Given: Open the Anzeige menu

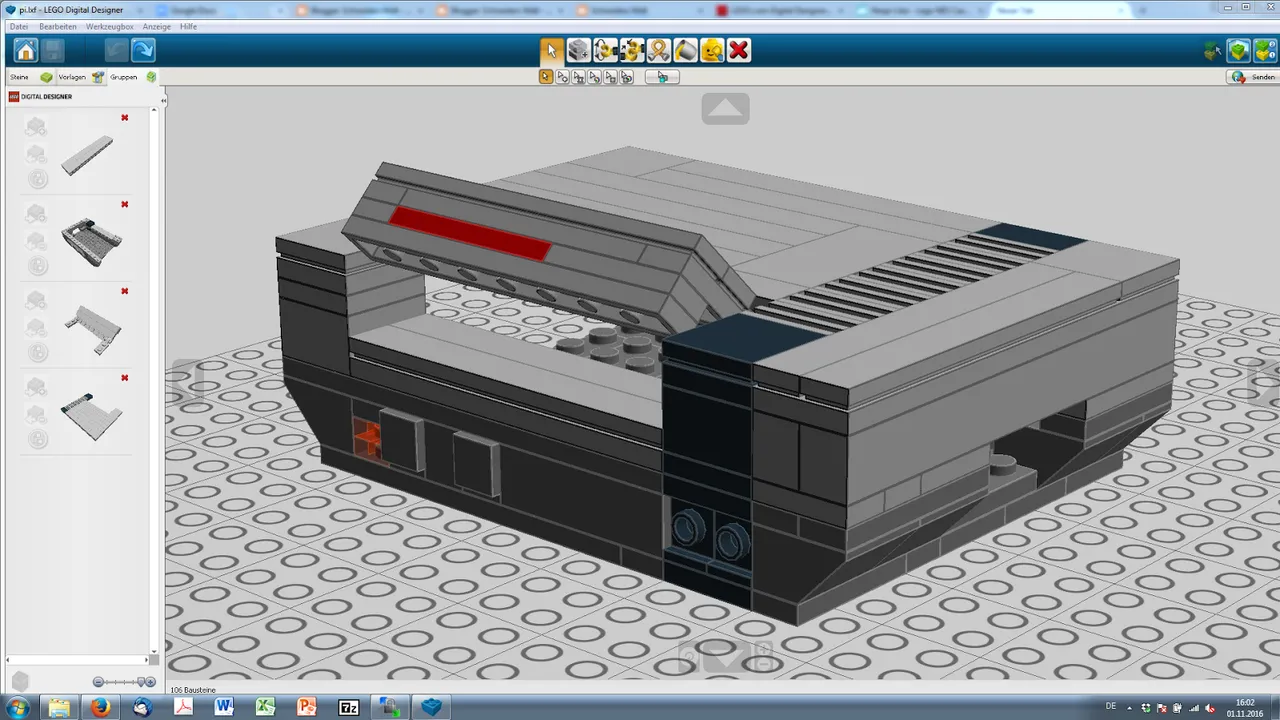Looking at the screenshot, I should coord(156,26).
